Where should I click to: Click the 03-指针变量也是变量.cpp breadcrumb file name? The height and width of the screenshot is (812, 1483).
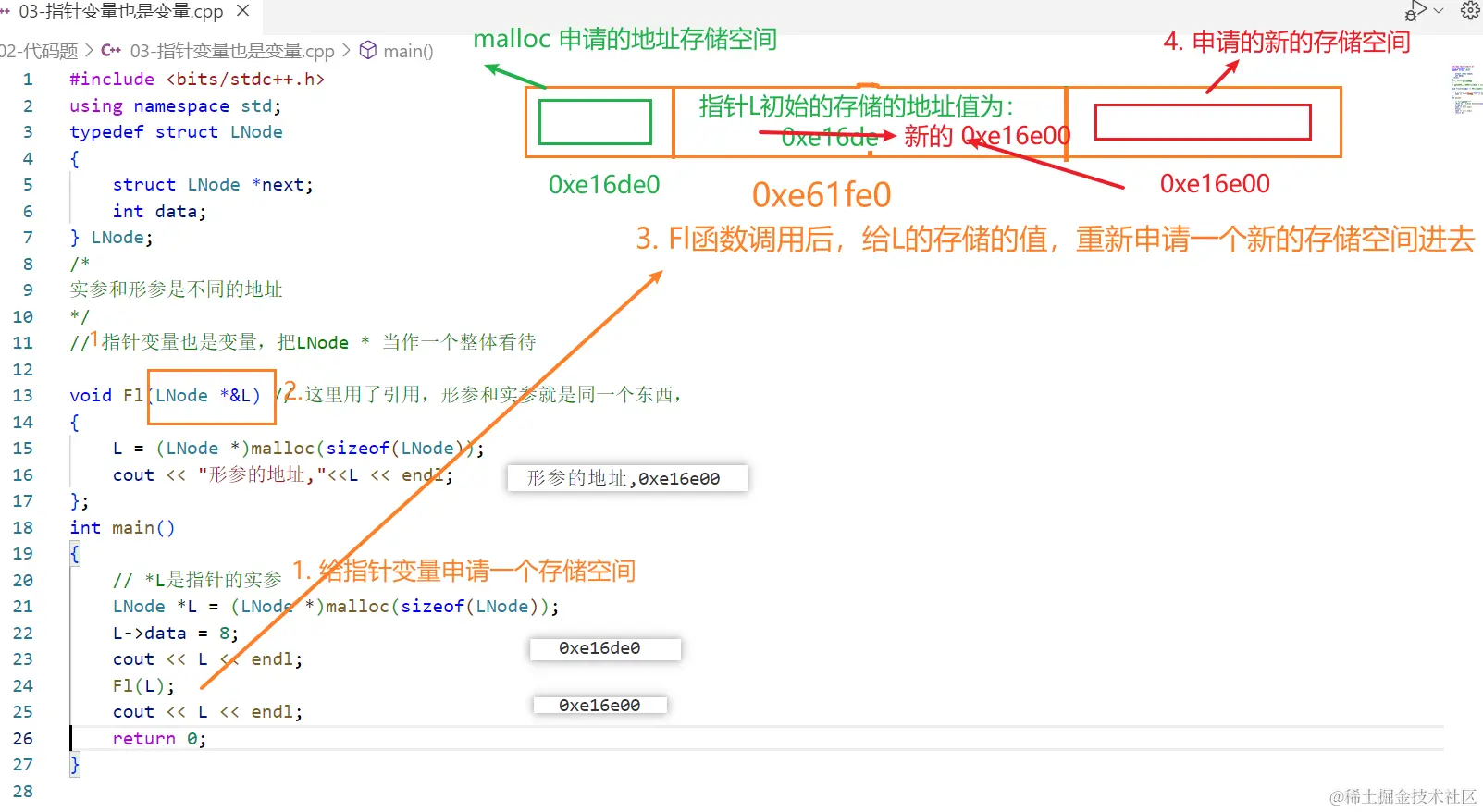231,51
